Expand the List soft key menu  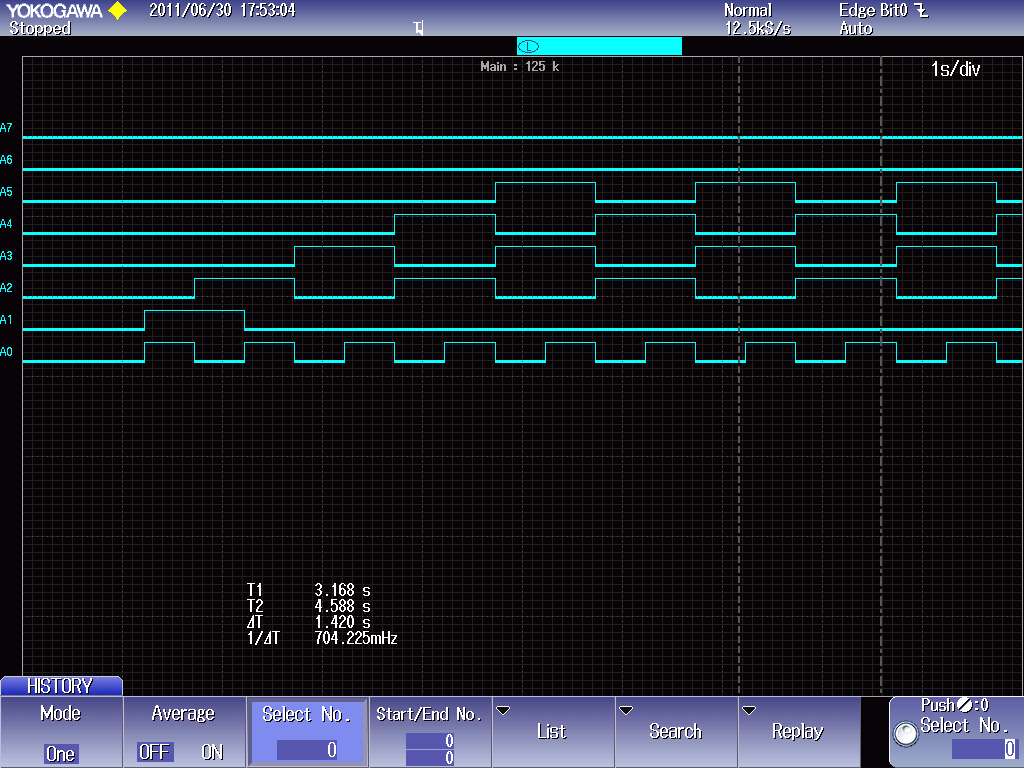pyautogui.click(x=552, y=732)
